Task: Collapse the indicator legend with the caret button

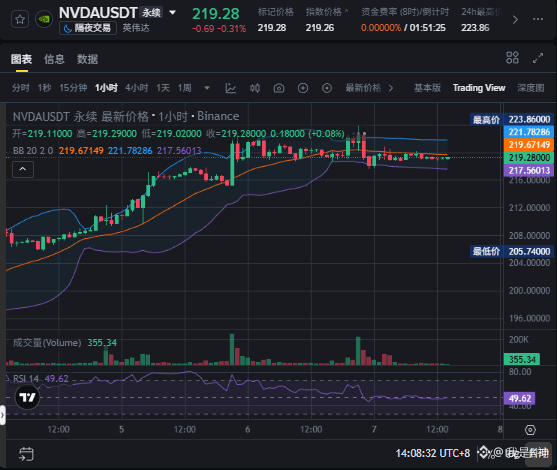Action: pos(23,169)
